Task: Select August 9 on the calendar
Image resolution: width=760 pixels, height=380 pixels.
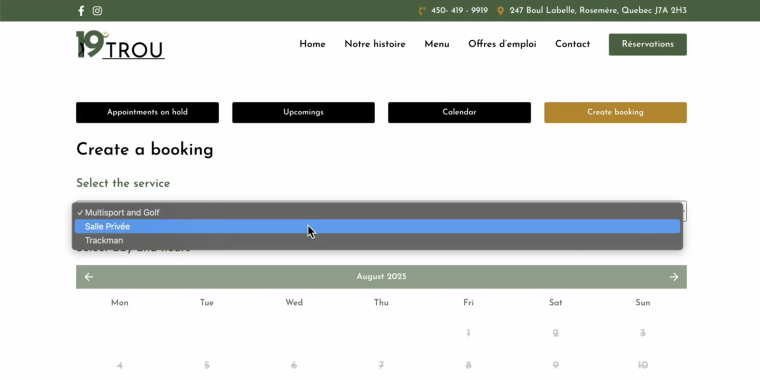Action: [555, 365]
